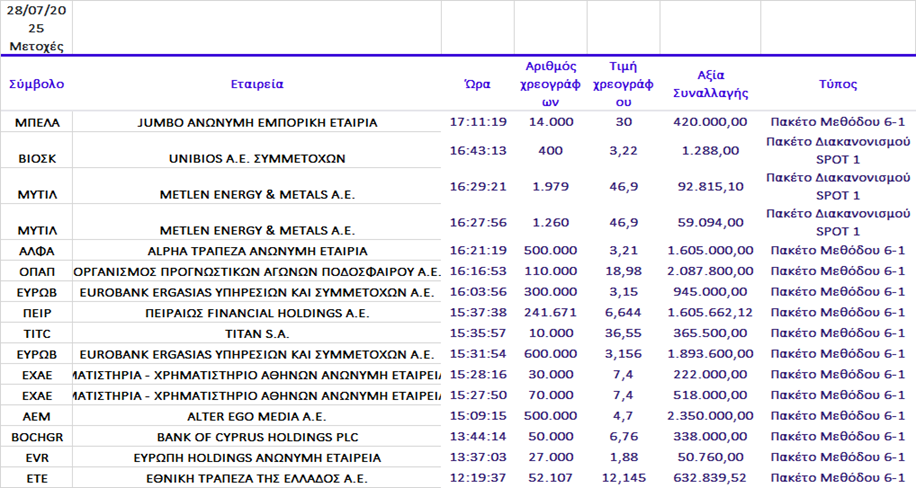The image size is (916, 488).
Task: Select 'ΕΥΡΩΠΗ HOLDINGS ΑΝΩΝΥΜΗ ΕΤΑΙΡΕΙΑ' cell
Action: coord(257,458)
